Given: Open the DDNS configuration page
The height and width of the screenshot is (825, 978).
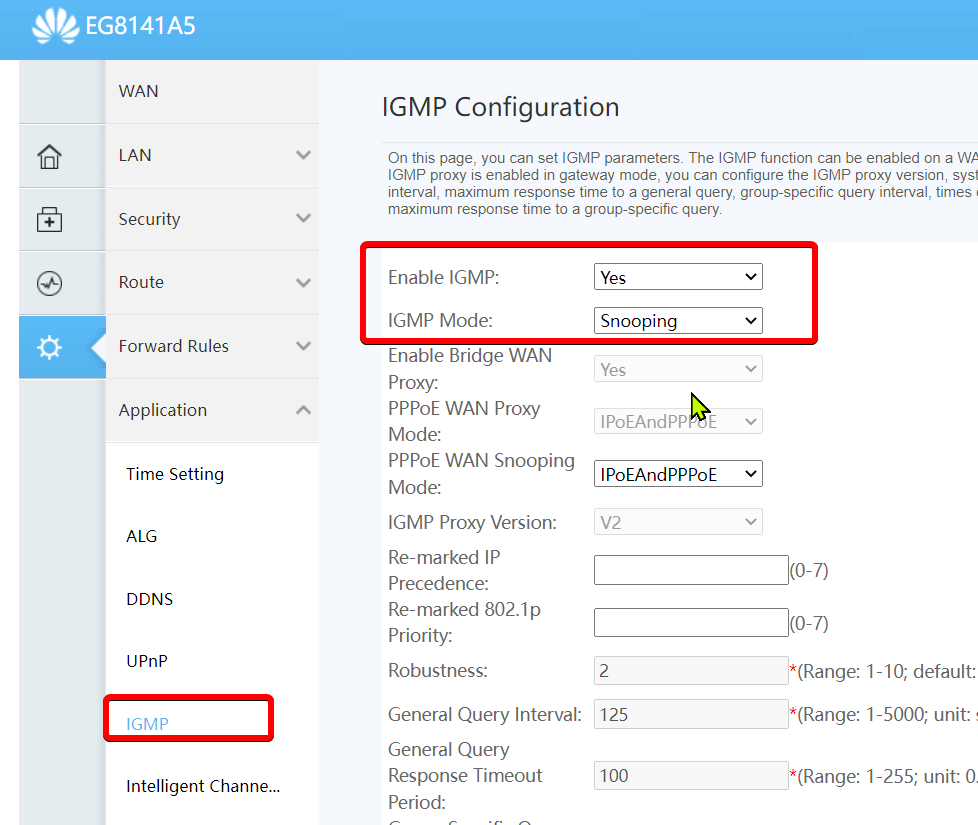Looking at the screenshot, I should click(x=150, y=599).
